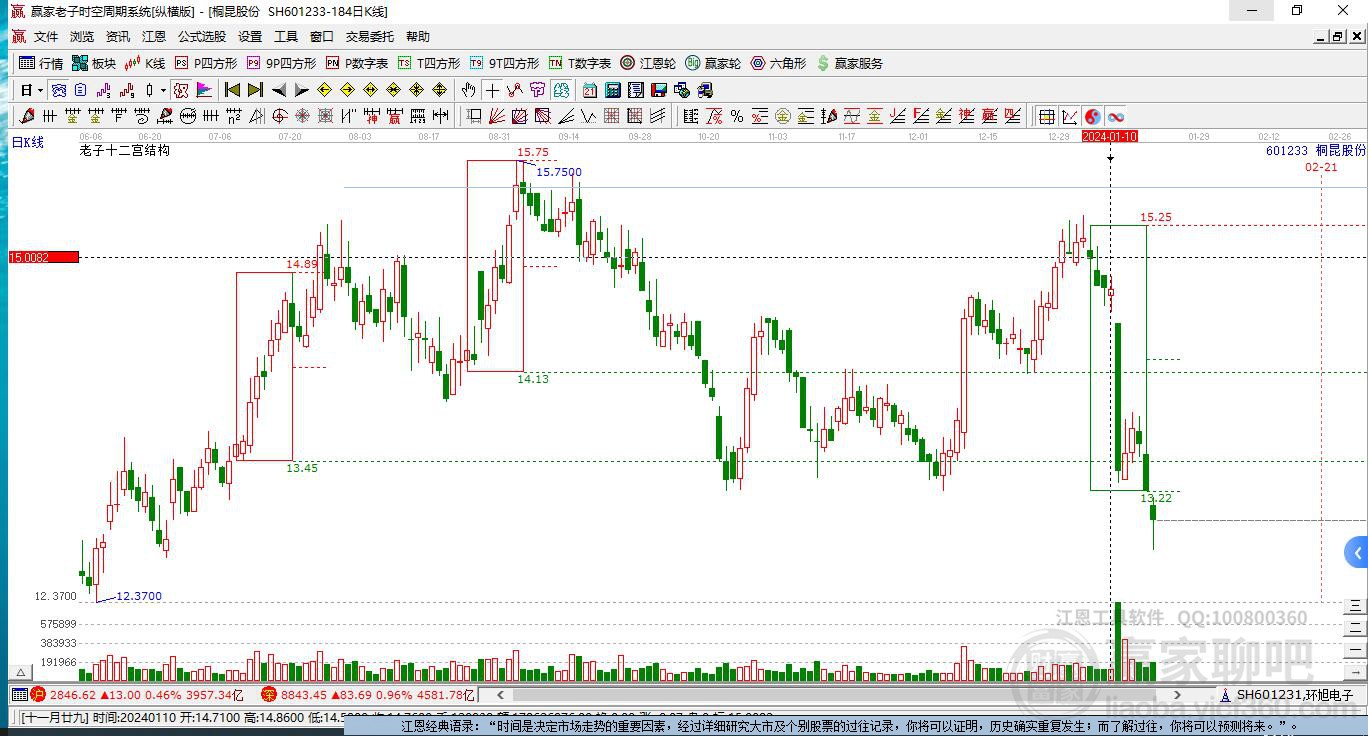Activate the crosshair cursor tool
Screen dimensions: 1368x736
493,90
